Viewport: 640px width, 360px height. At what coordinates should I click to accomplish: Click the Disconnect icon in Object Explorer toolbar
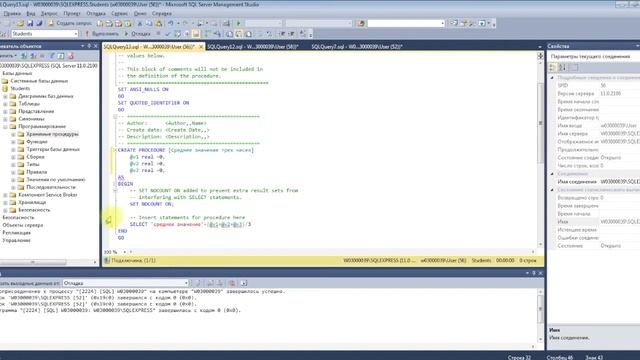point(33,56)
